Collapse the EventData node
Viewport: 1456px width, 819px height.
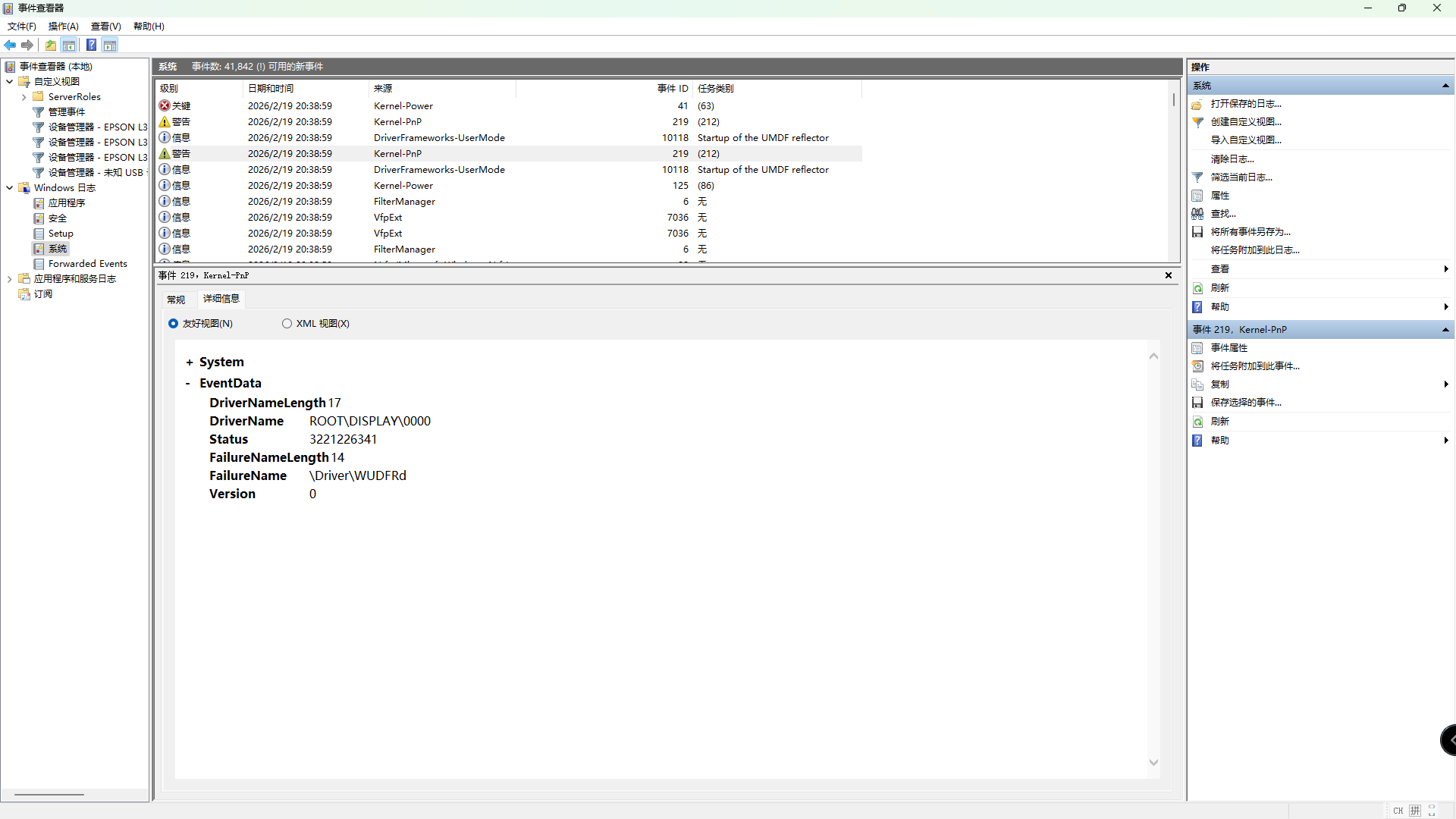pyautogui.click(x=188, y=384)
